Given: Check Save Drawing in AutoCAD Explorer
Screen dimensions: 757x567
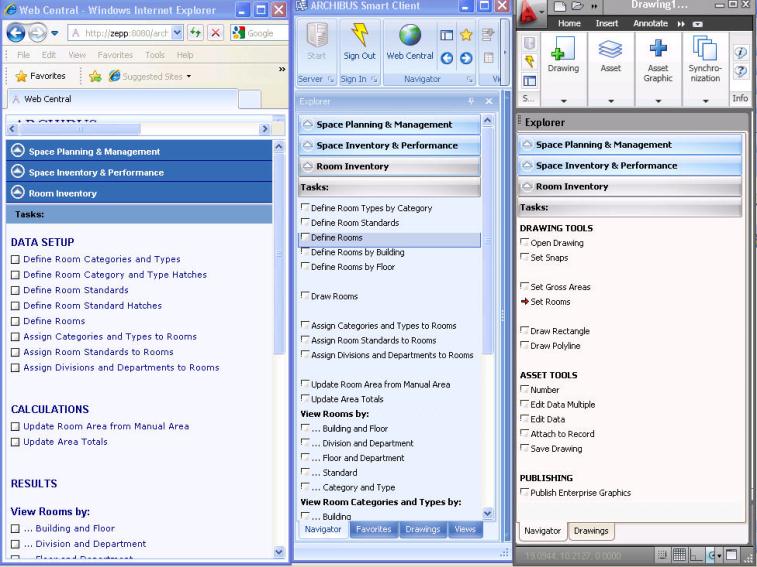Looking at the screenshot, I should tap(524, 448).
